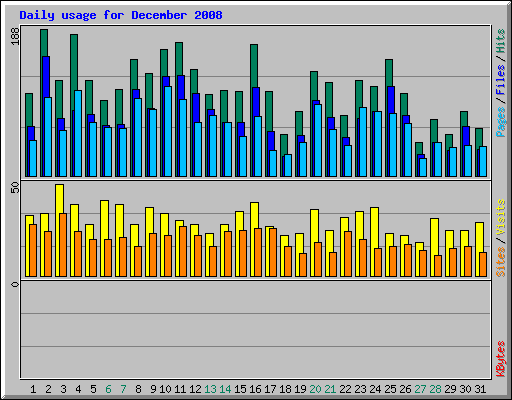Click the green weekend day label '21'
The height and width of the screenshot is (400, 512).
coord(330,389)
